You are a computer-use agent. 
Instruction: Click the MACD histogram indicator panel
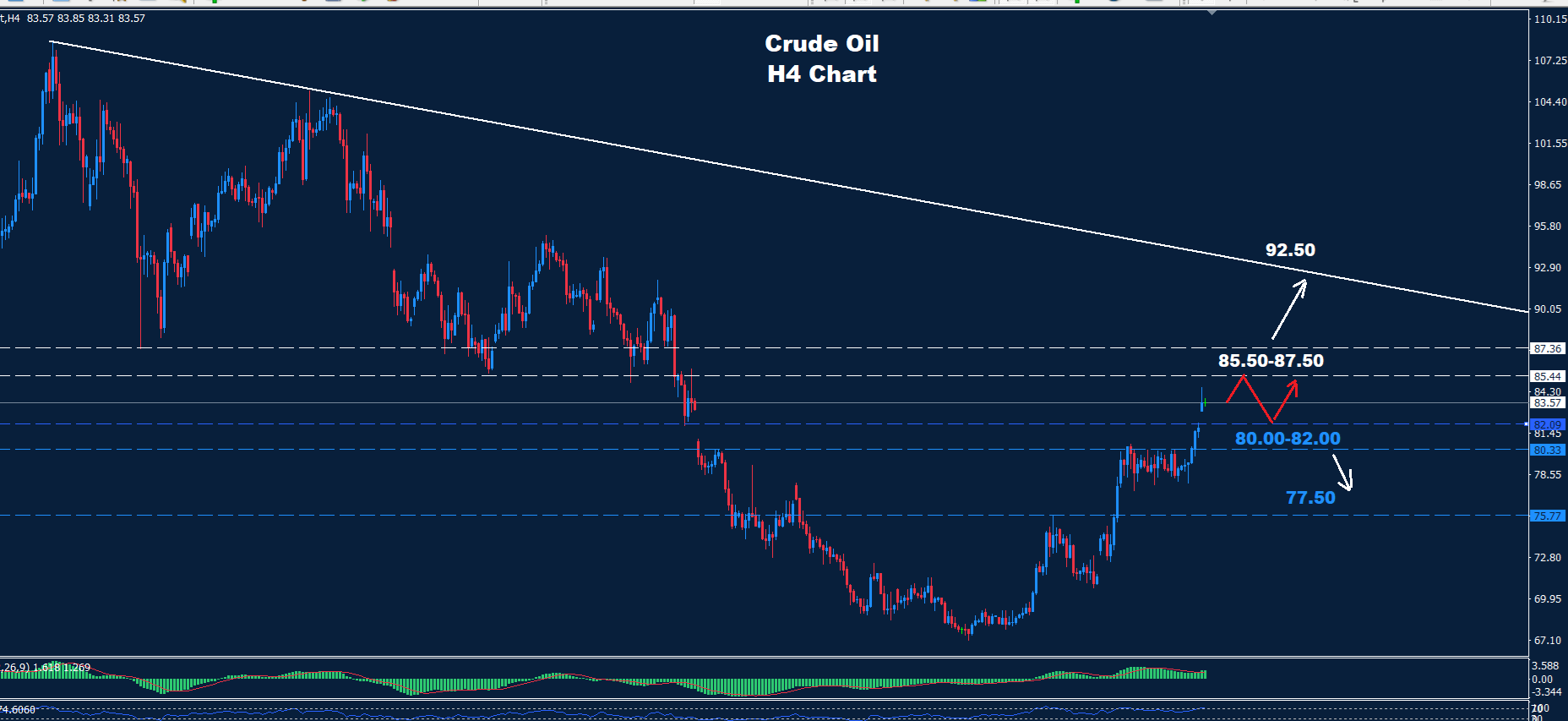(x=765, y=679)
